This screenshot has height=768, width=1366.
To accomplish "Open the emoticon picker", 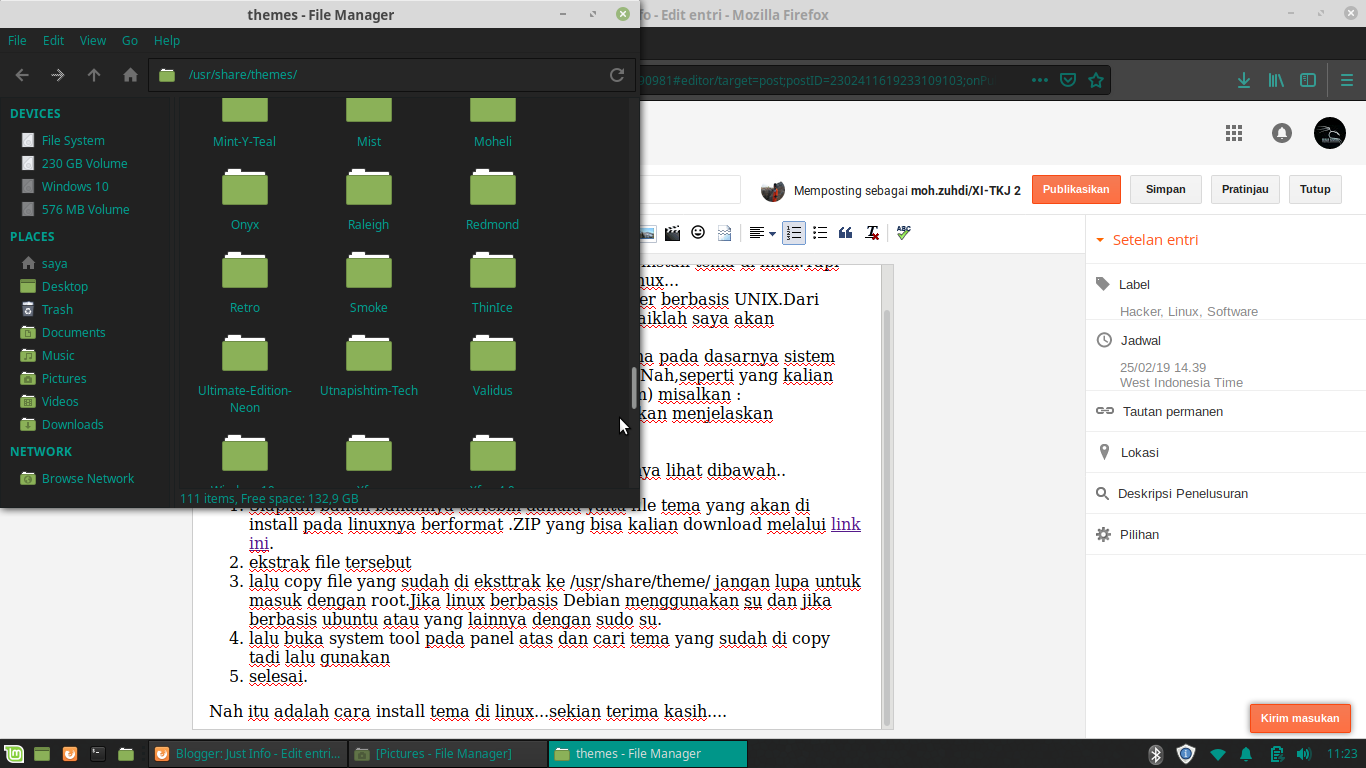I will [x=698, y=233].
